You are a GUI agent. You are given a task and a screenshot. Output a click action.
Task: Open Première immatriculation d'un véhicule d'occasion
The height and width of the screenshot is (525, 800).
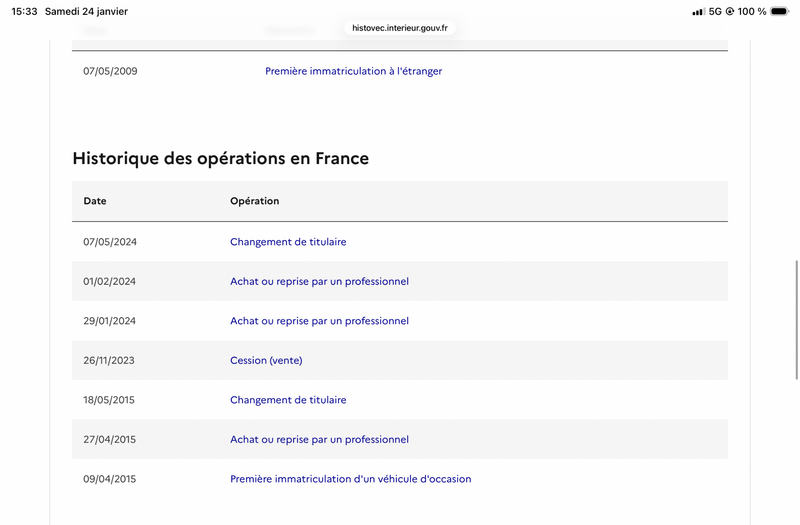pyautogui.click(x=350, y=479)
